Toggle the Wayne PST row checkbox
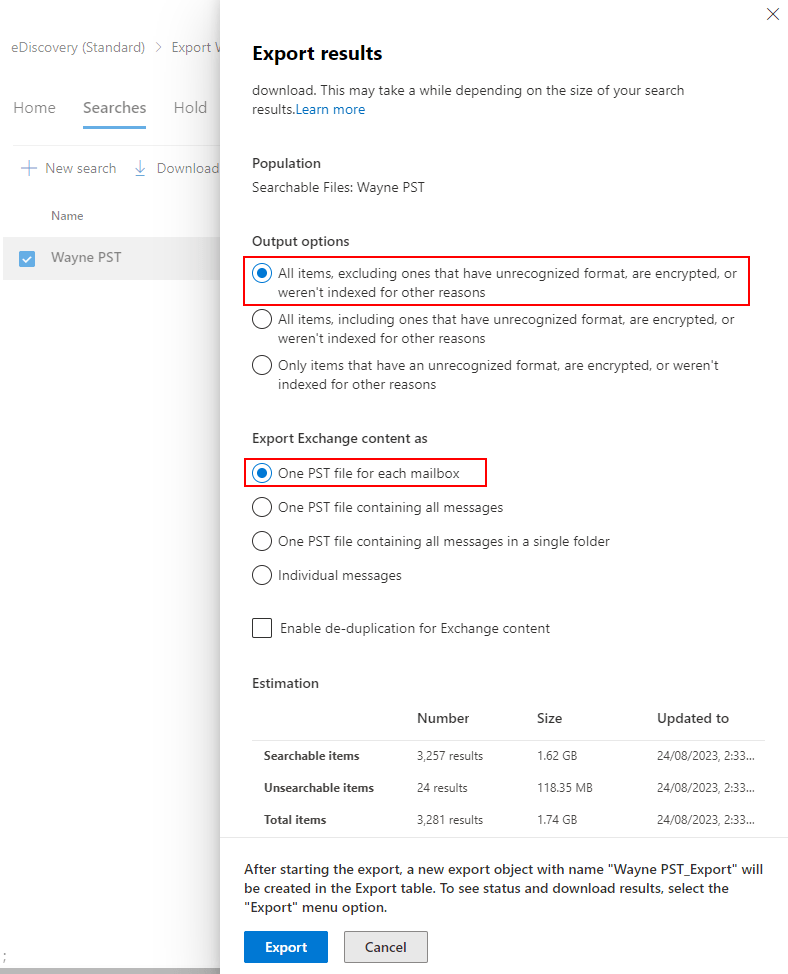This screenshot has width=788, height=974. [x=27, y=259]
